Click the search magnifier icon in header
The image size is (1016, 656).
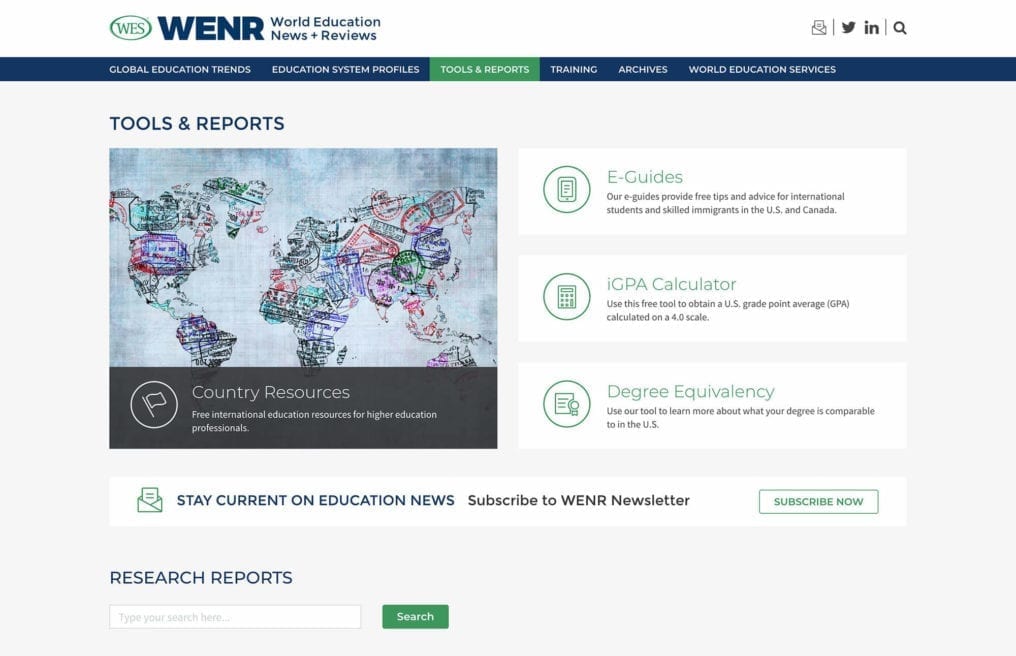pyautogui.click(x=900, y=28)
